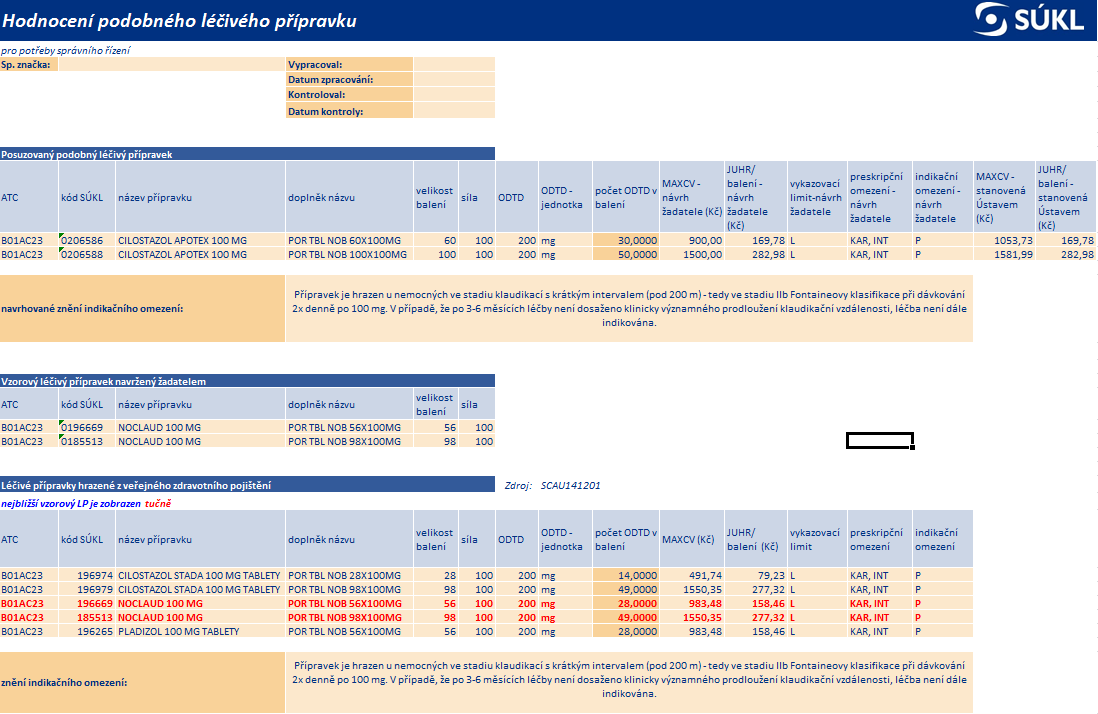Select the ODTD count cell 30,0000
The width and height of the screenshot is (1098, 714).
tap(626, 240)
